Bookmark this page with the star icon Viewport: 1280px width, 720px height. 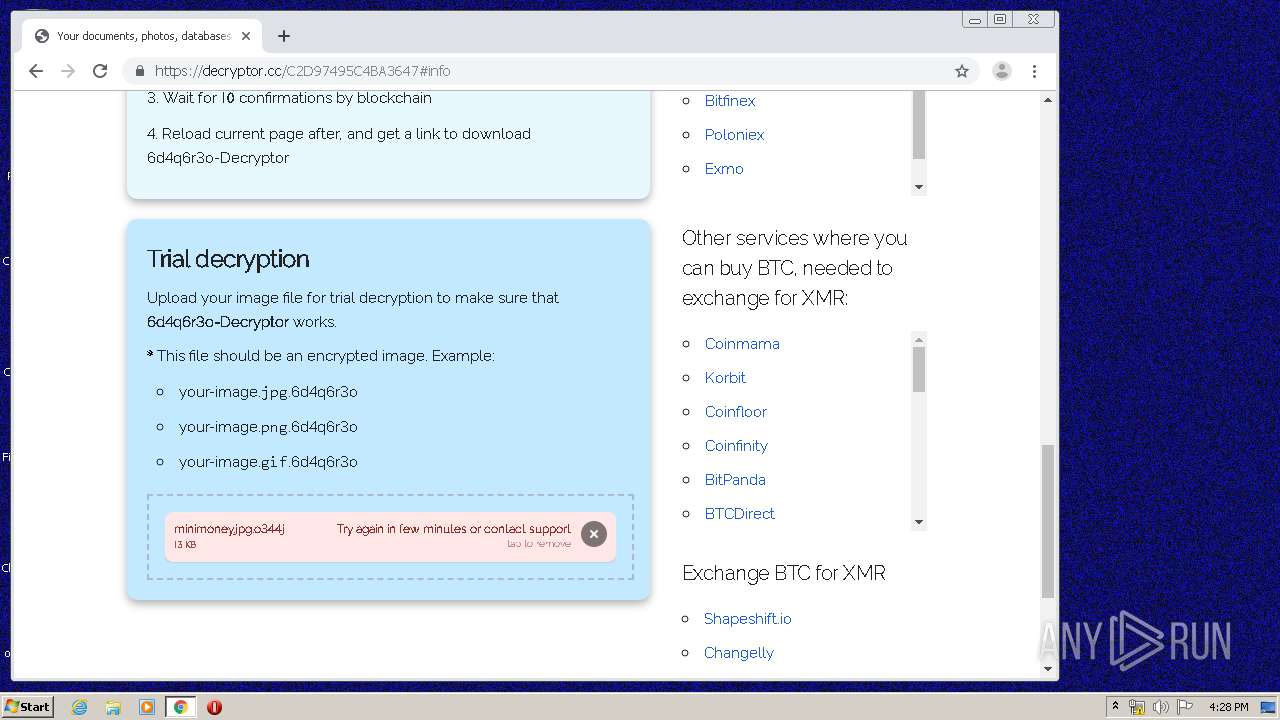(x=962, y=71)
